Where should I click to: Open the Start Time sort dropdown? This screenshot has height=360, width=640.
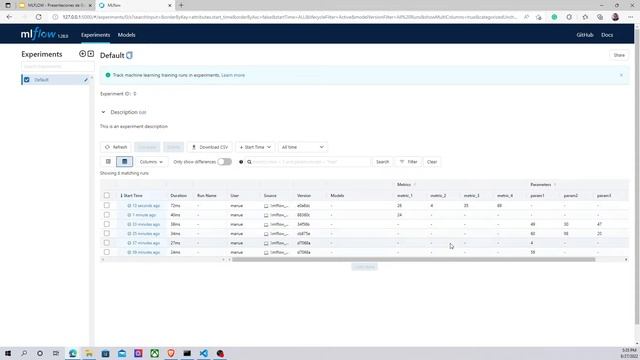(x=255, y=147)
